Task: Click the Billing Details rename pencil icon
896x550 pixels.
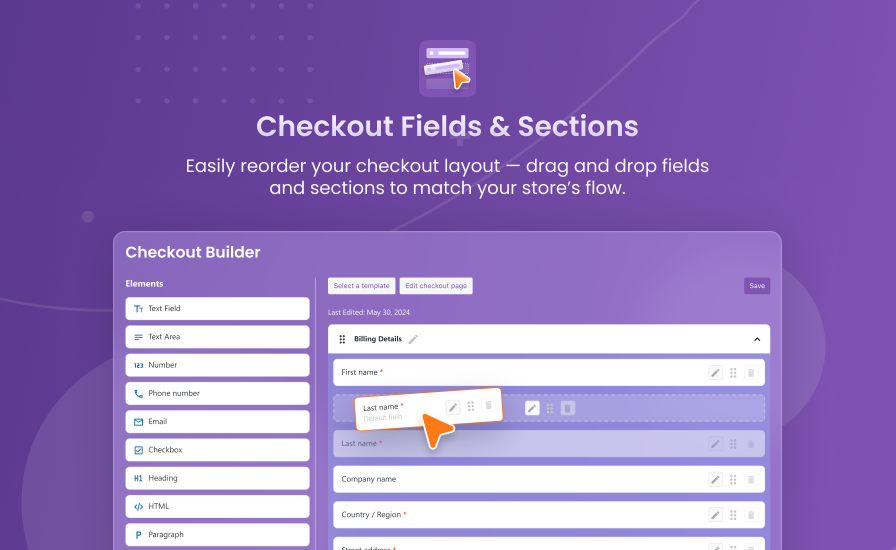Action: (x=413, y=339)
